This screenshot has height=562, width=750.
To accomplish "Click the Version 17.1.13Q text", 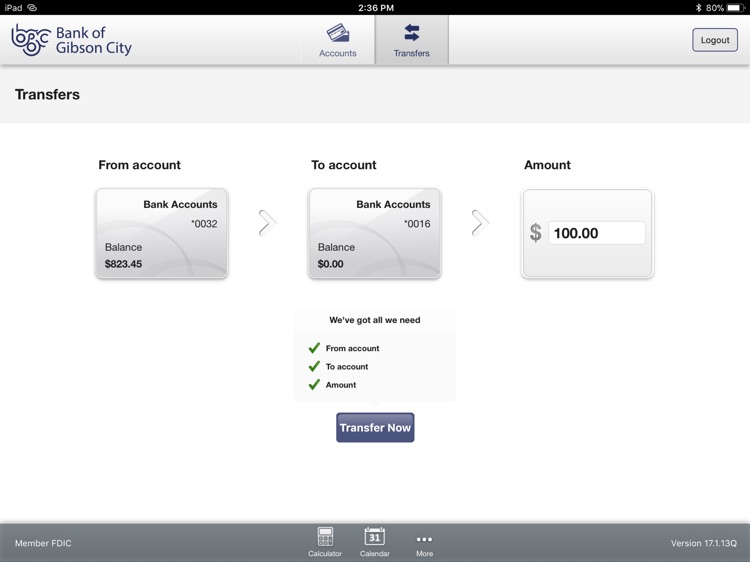I will pos(704,543).
